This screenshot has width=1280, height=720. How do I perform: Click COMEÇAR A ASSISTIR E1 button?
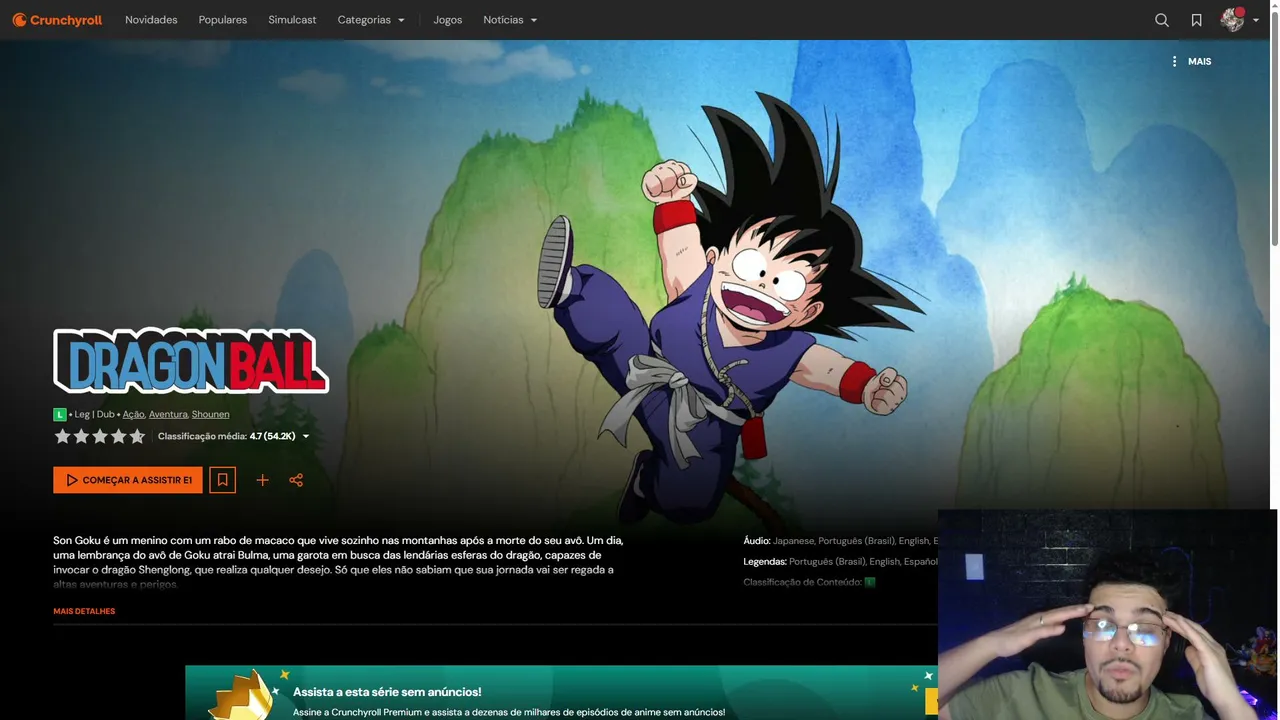click(128, 480)
